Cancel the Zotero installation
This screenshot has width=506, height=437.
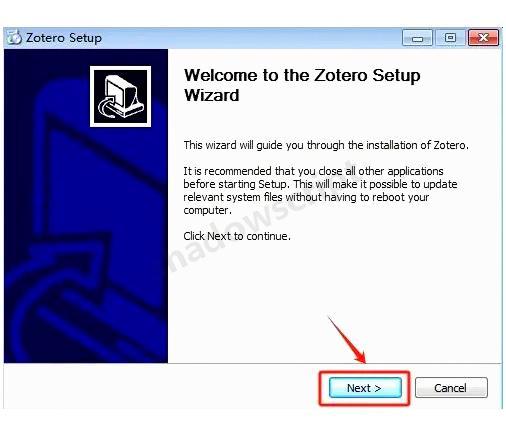(x=451, y=388)
